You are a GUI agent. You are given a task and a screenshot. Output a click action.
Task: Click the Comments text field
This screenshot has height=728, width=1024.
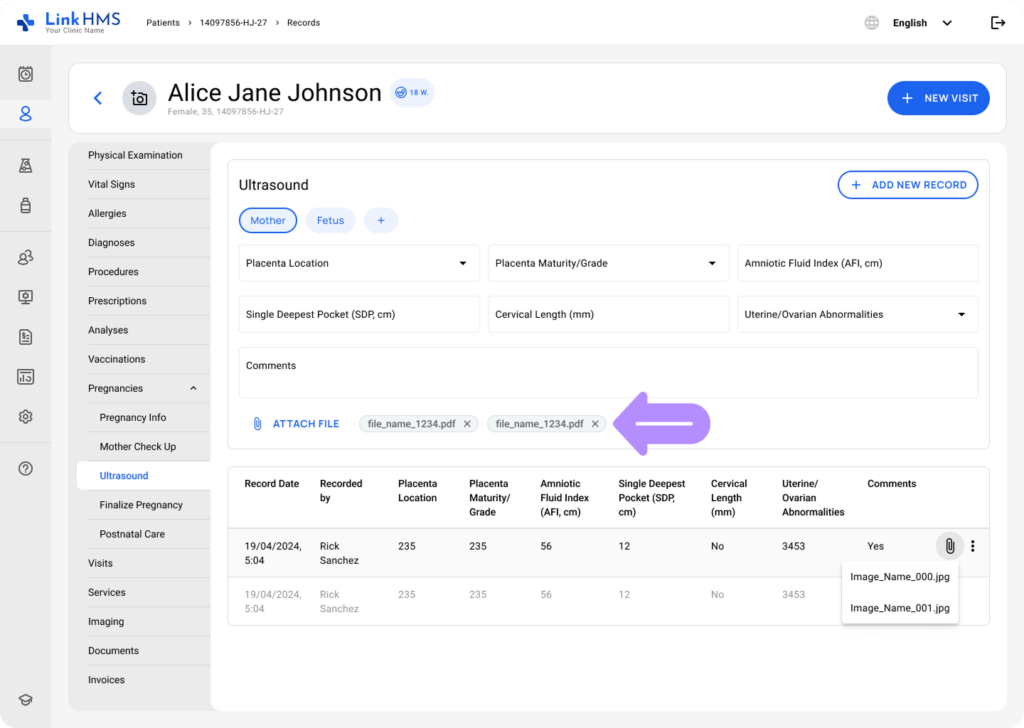[608, 373]
